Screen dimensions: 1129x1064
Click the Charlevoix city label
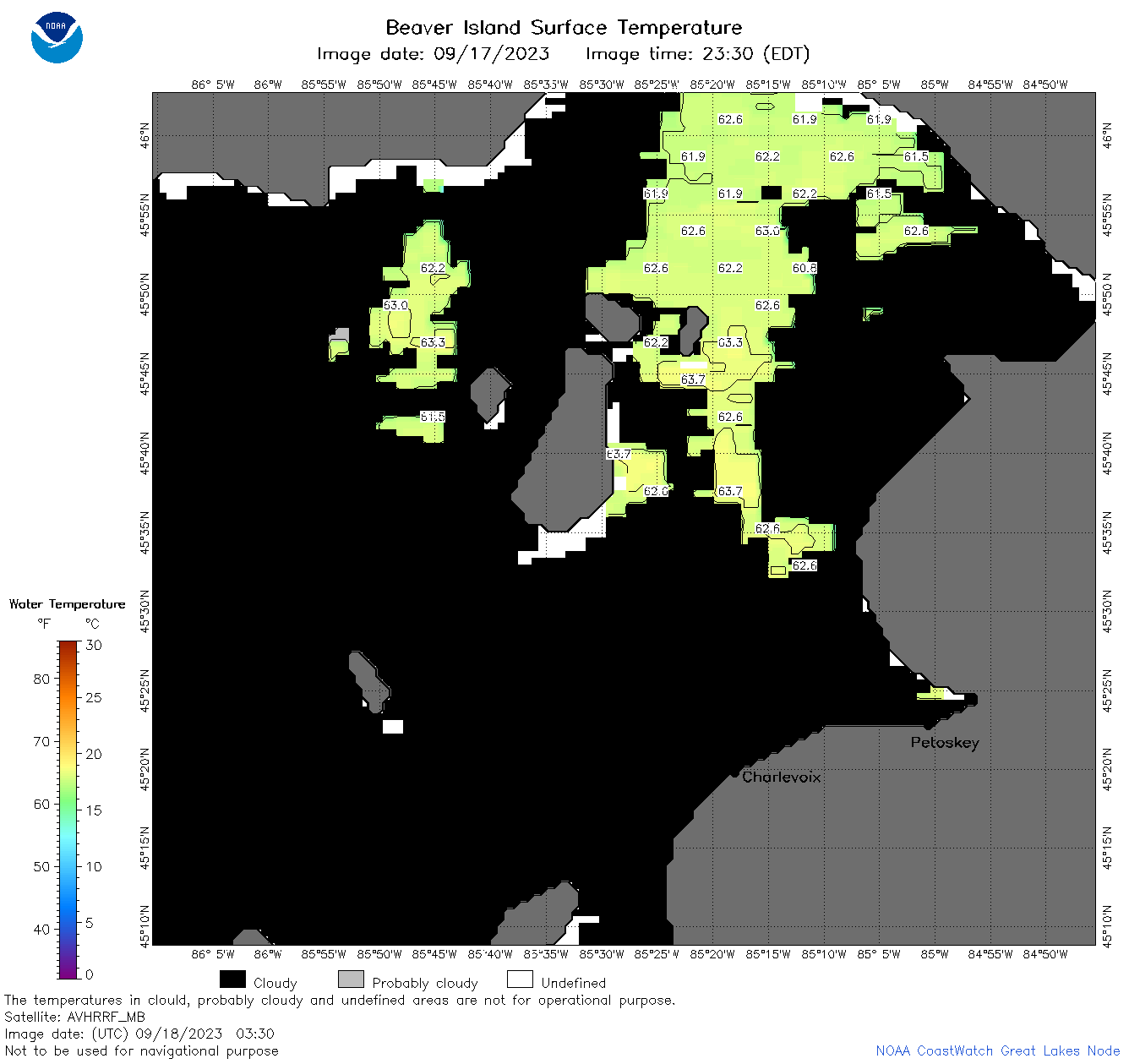[782, 777]
